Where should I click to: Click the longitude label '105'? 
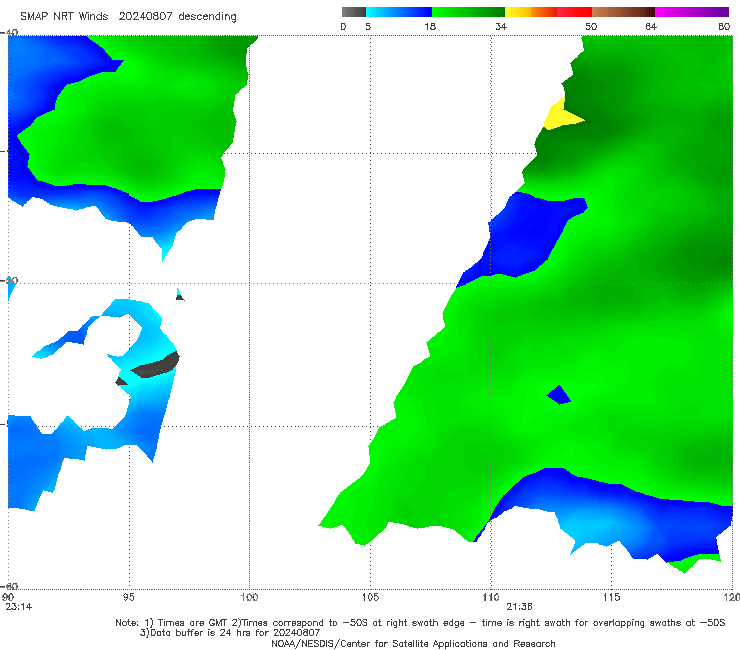click(370, 597)
